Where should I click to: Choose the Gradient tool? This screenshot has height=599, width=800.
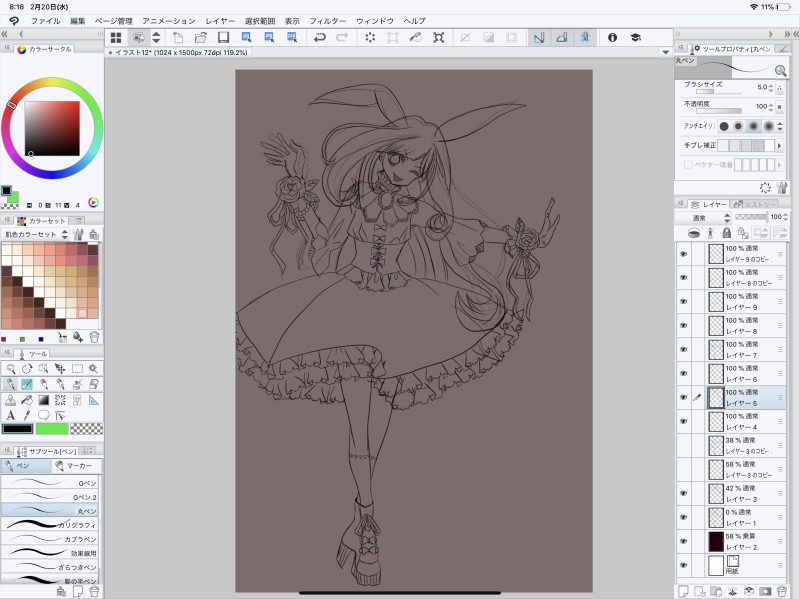coord(44,400)
